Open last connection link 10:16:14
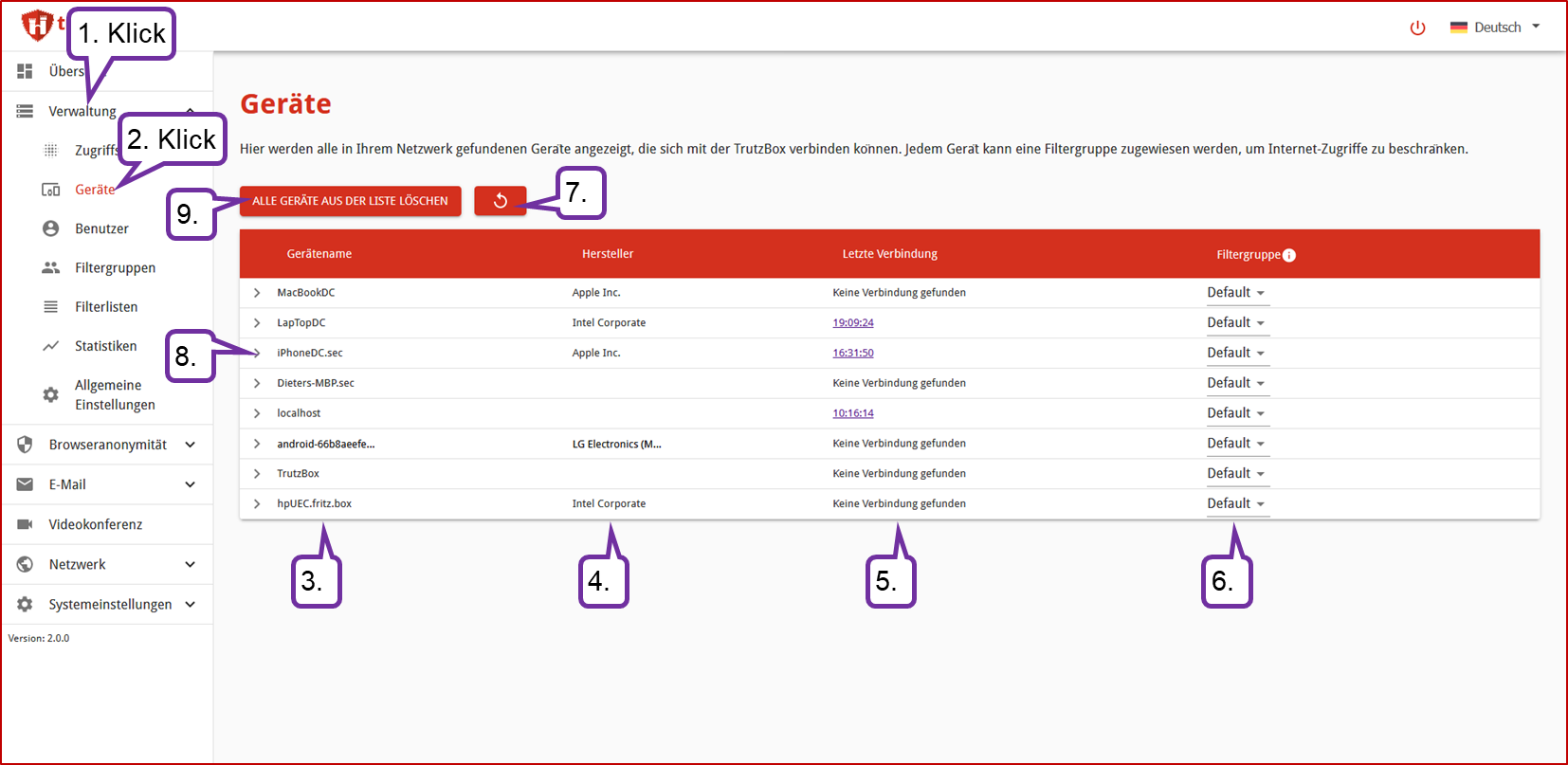The height and width of the screenshot is (765, 1568). pyautogui.click(x=853, y=413)
